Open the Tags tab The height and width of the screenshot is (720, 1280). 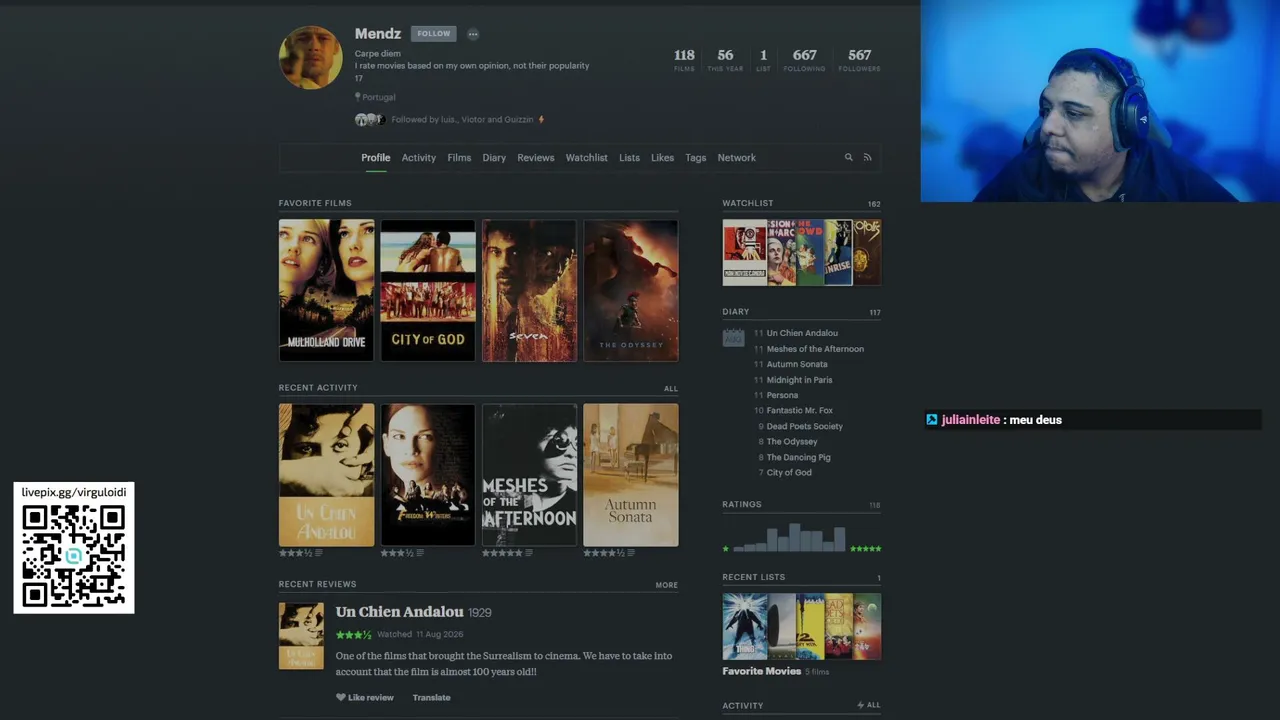coord(696,158)
